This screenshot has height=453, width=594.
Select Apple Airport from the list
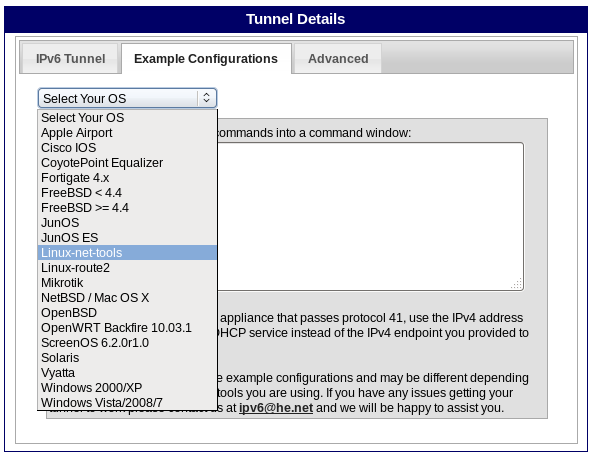coord(127,133)
